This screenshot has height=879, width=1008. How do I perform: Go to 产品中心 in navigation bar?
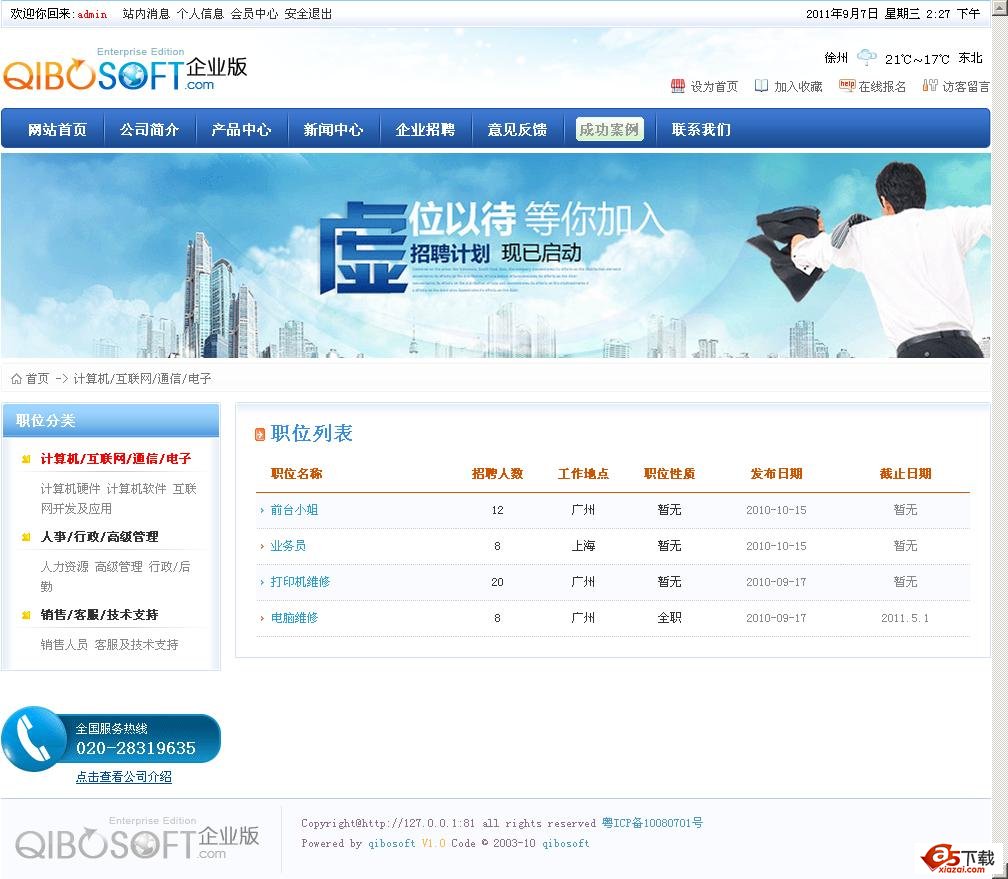tap(241, 130)
